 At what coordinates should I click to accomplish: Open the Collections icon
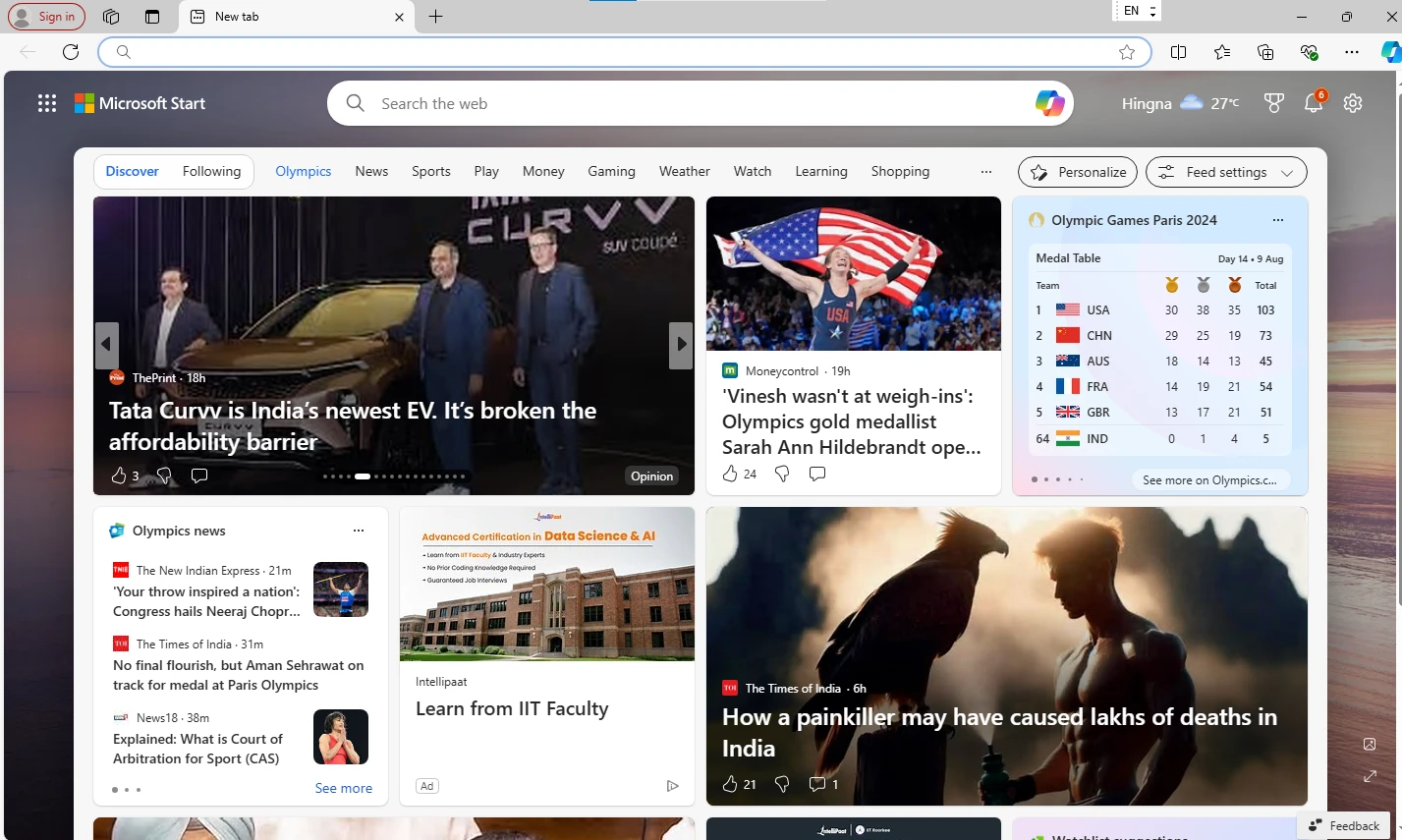(1265, 52)
